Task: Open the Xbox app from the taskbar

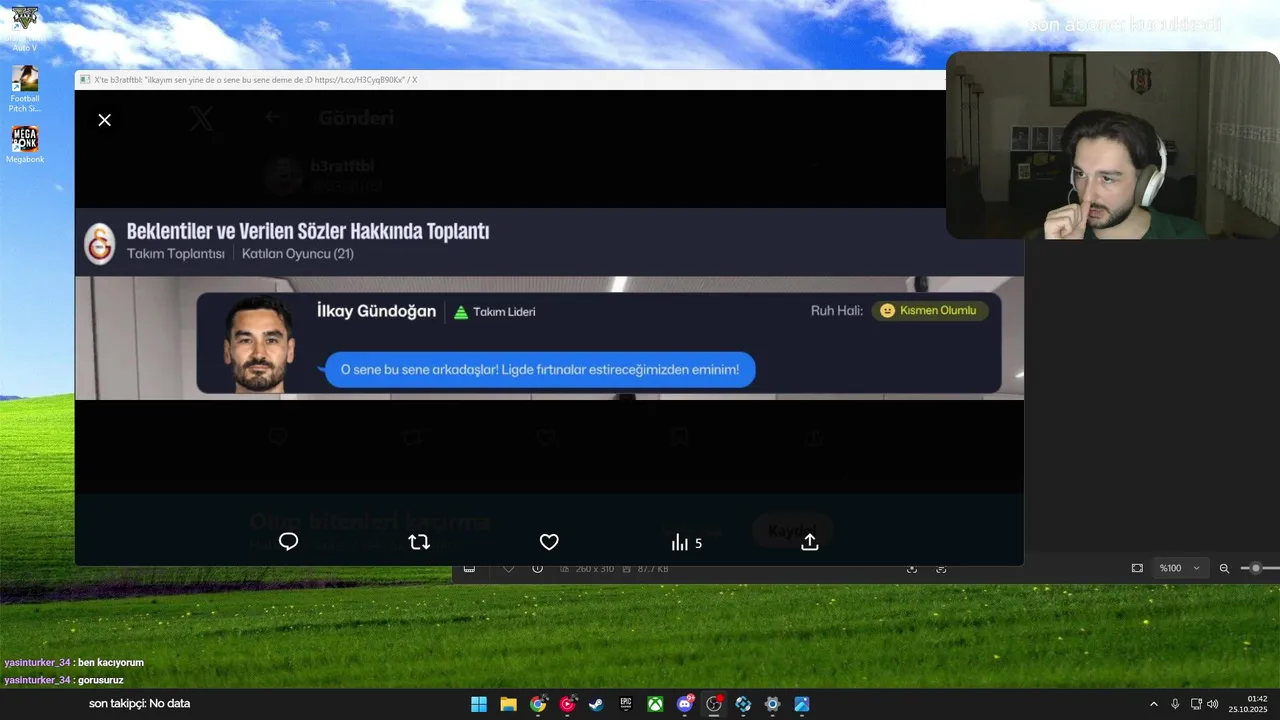Action: [655, 704]
